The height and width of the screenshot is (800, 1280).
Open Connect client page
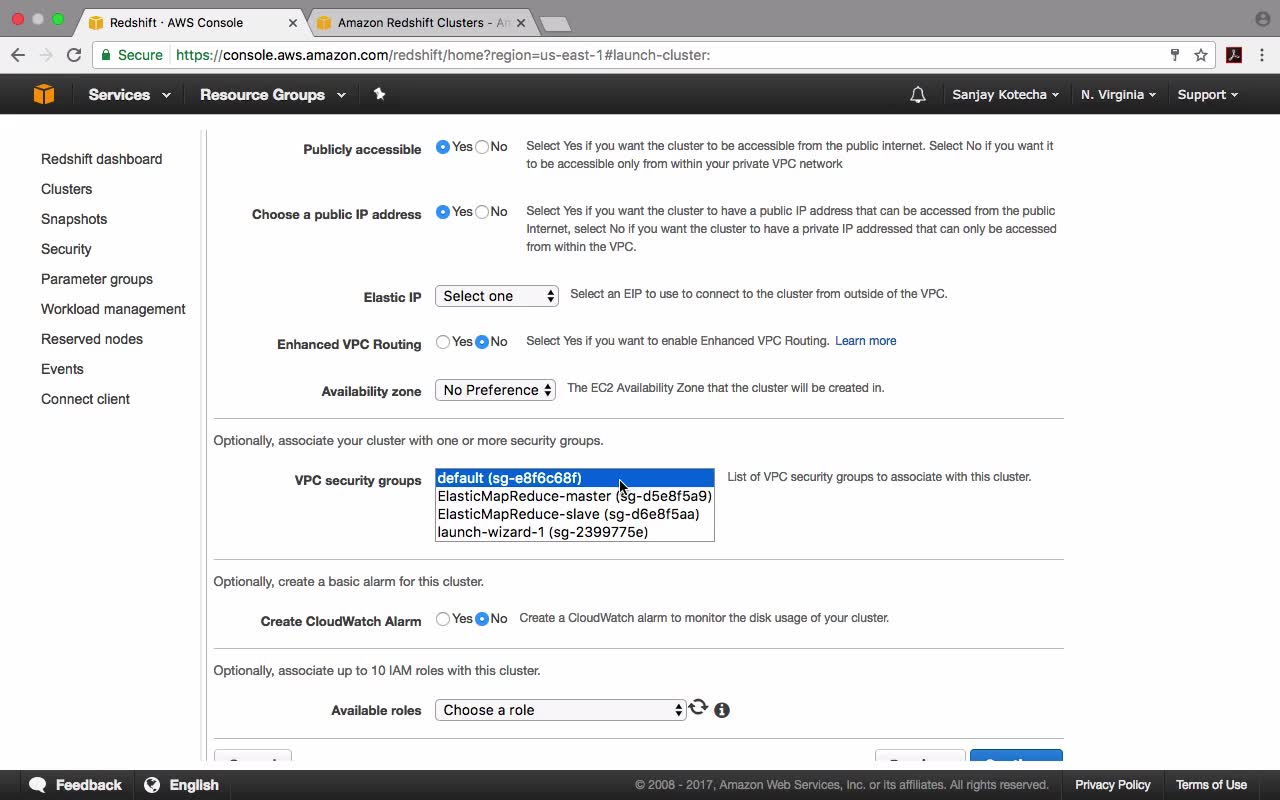(85, 399)
